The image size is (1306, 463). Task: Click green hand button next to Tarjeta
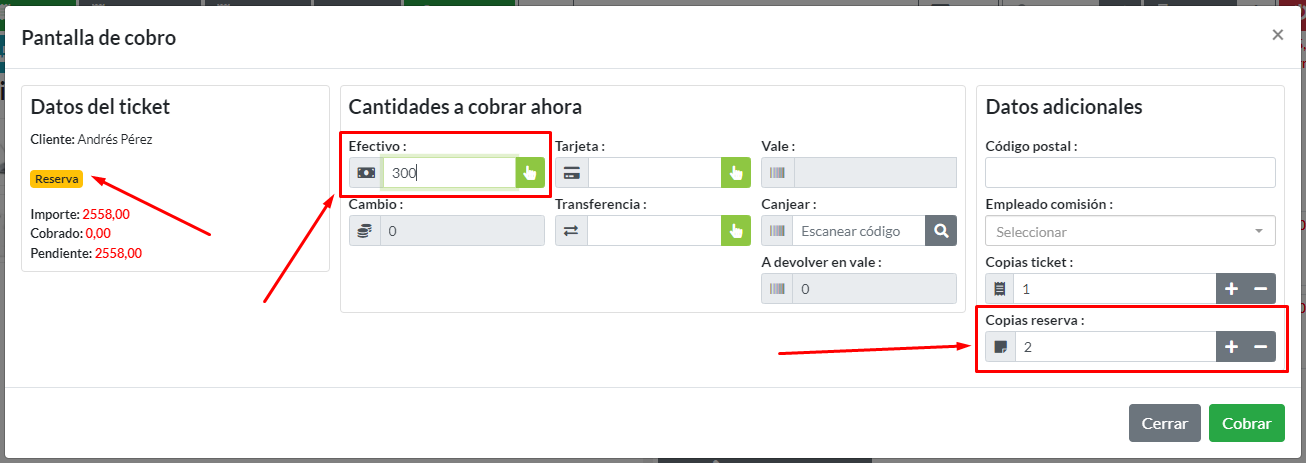coord(735,173)
